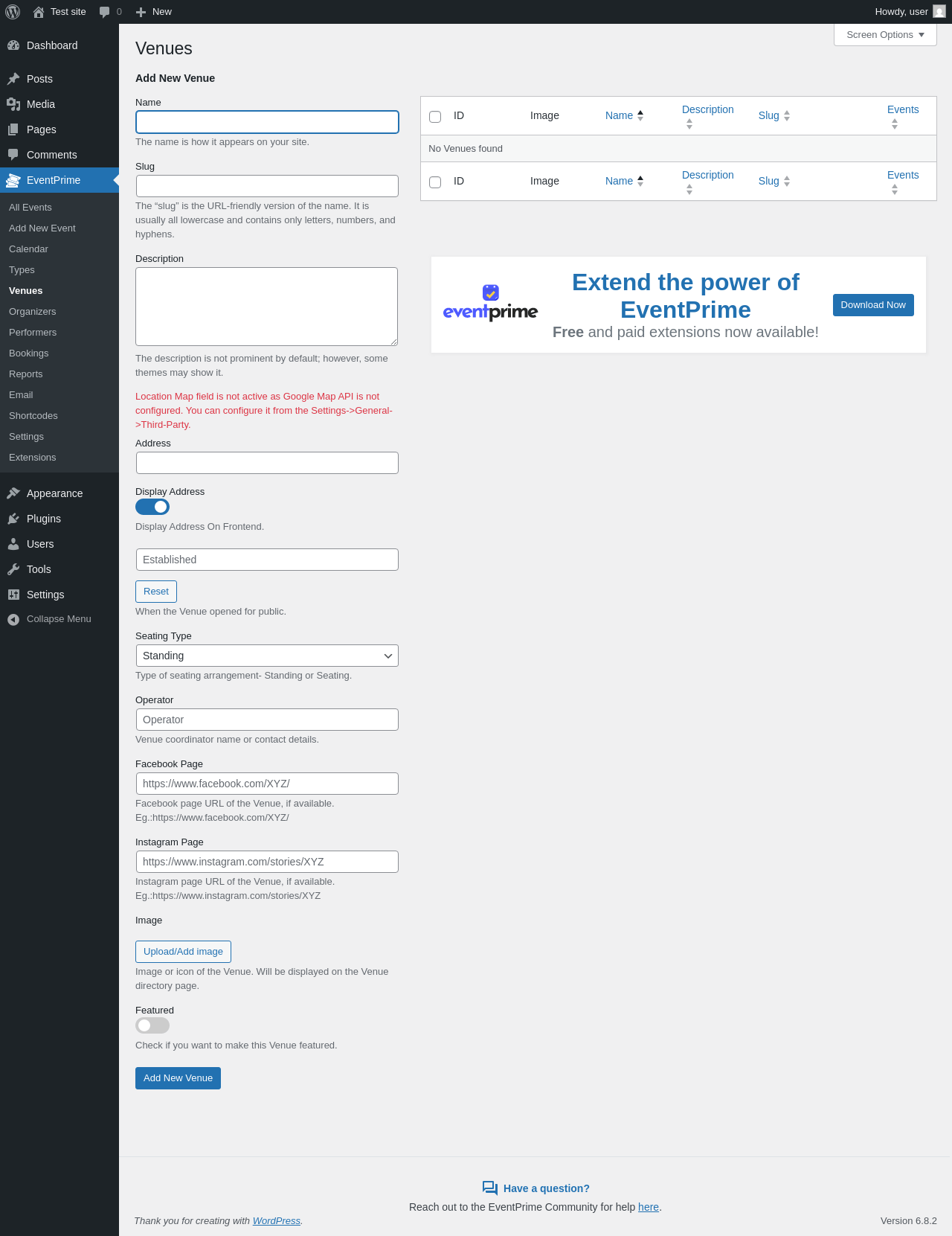The height and width of the screenshot is (1236, 952).
Task: Click the Upload/Add image button
Action: coord(183,952)
